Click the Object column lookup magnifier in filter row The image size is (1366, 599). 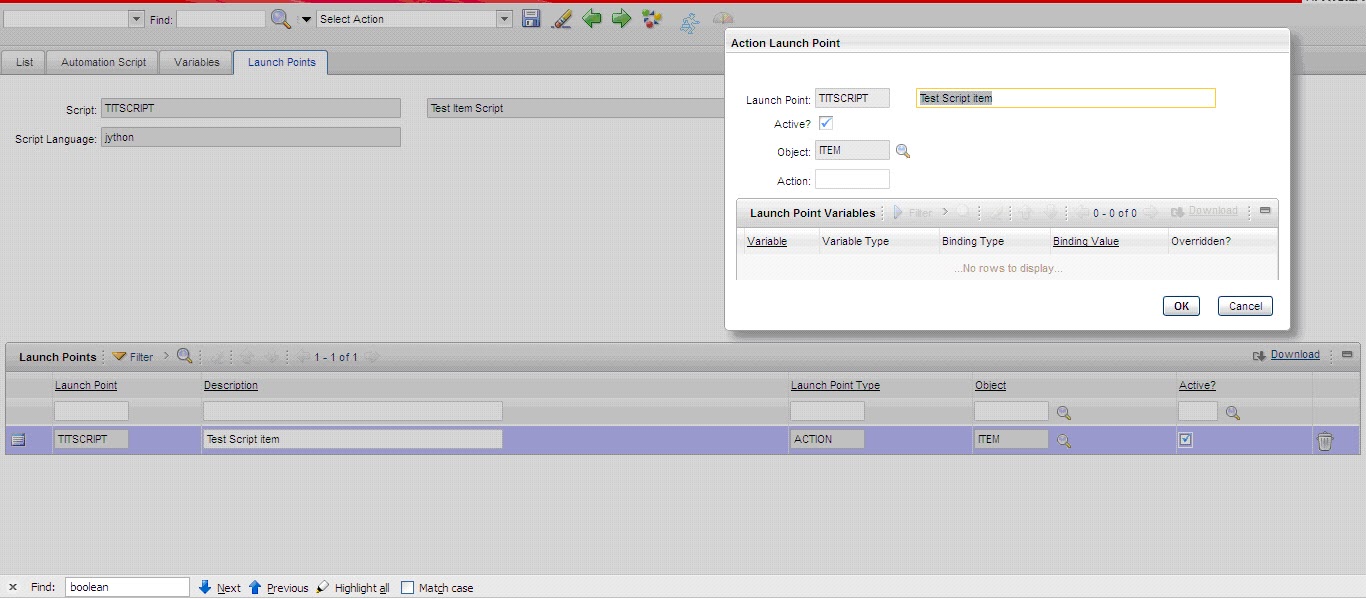pos(1064,411)
